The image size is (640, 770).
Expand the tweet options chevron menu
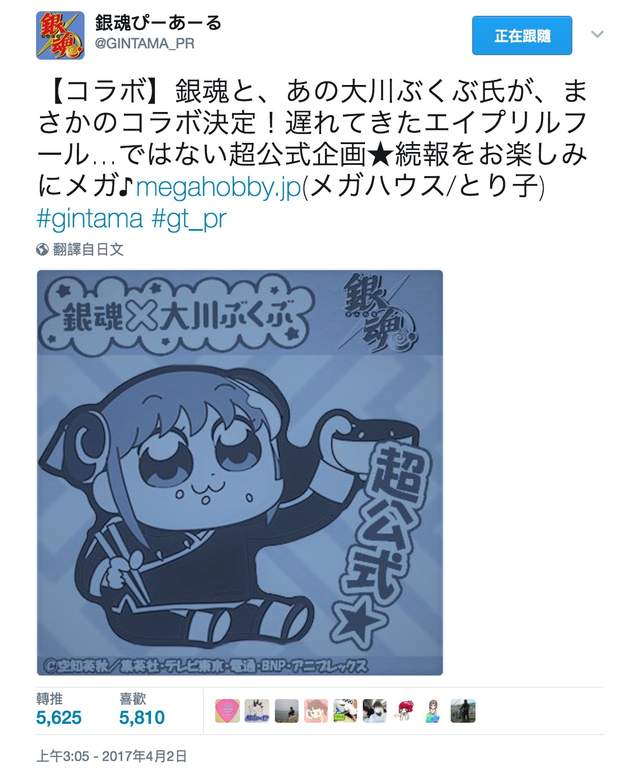[x=597, y=34]
